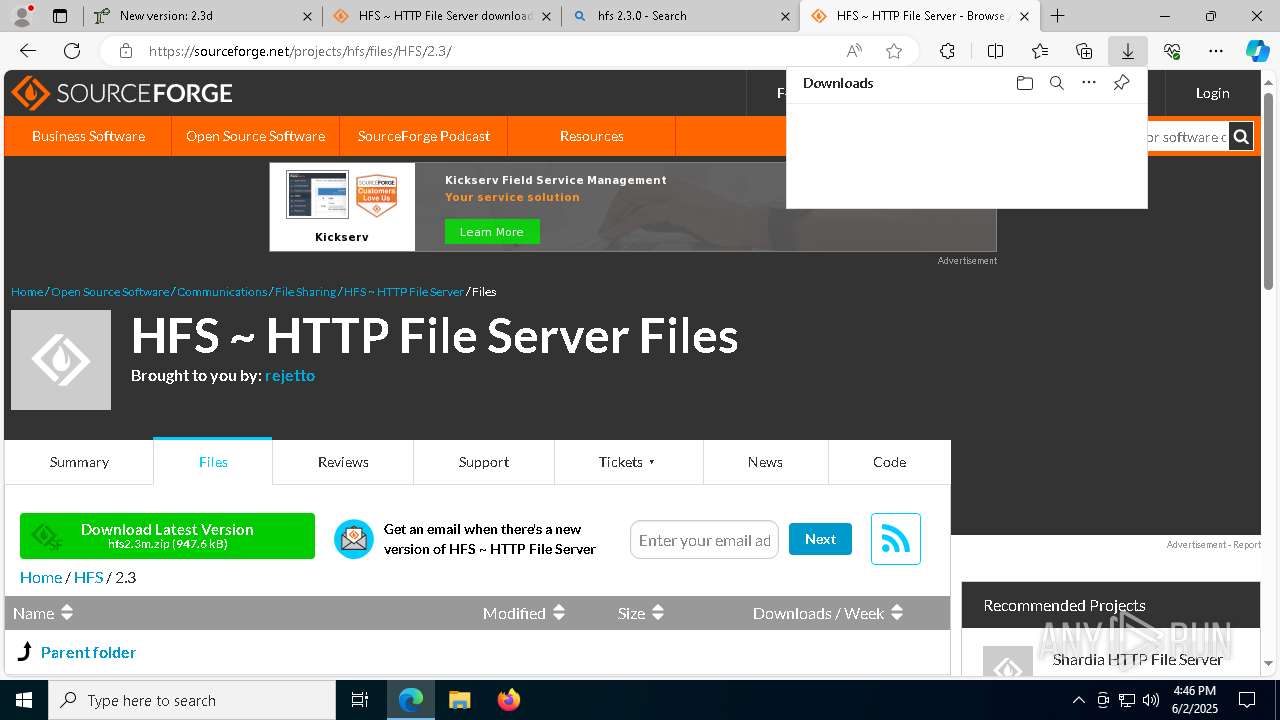Open browser Extensions puzzle icon

point(947,51)
